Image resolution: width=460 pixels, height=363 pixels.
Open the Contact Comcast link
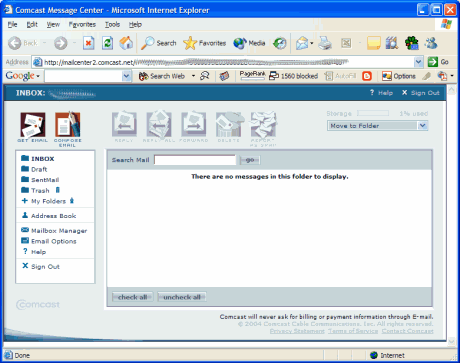408,331
